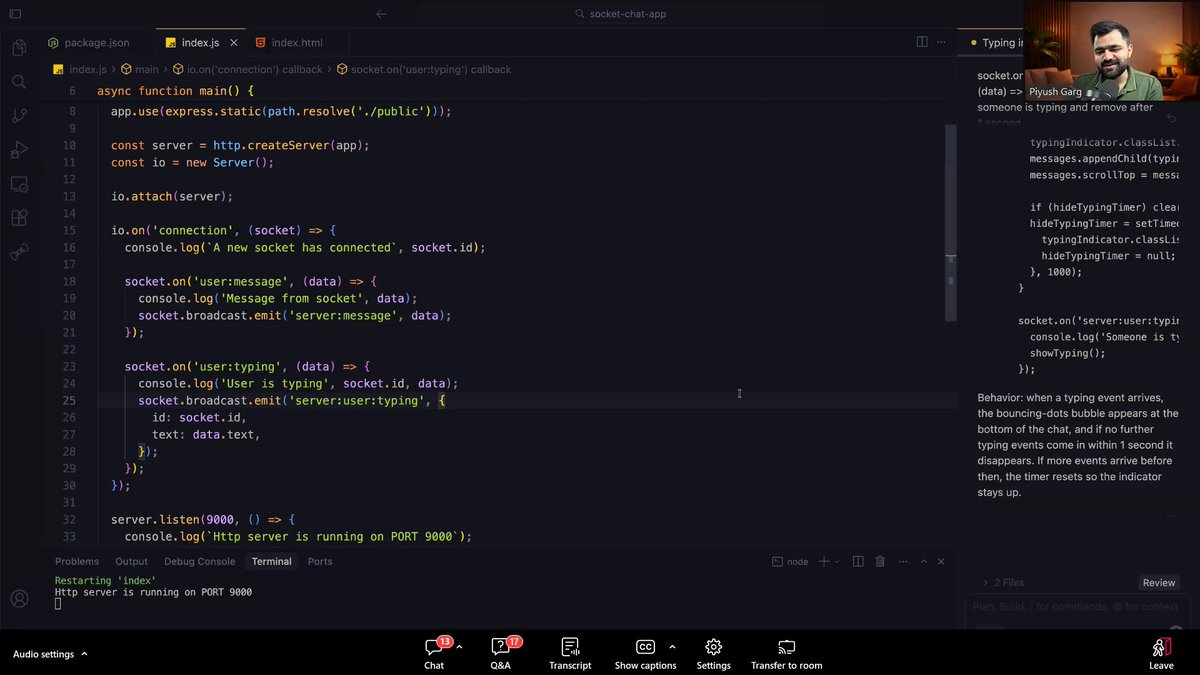Kill the terminal using the trash icon

(x=880, y=561)
